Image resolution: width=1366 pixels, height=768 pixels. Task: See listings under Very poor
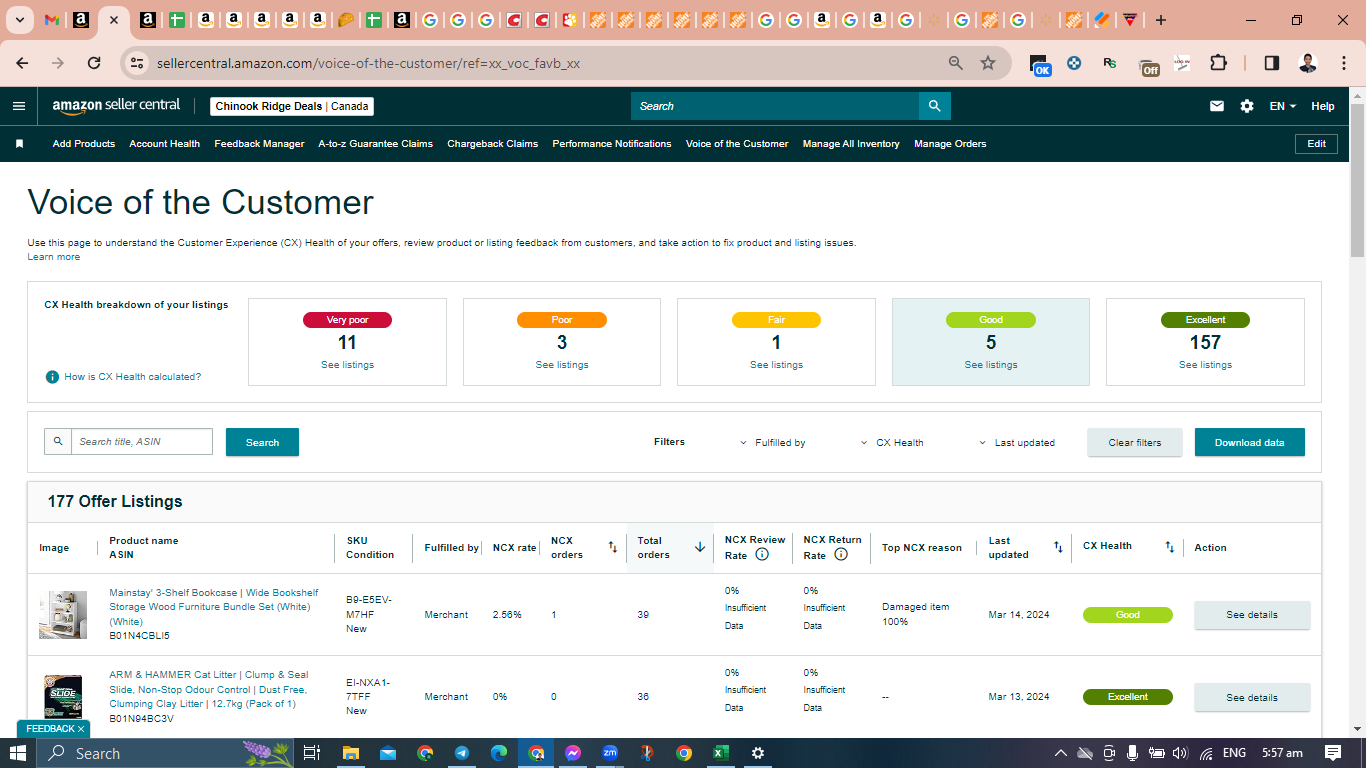tap(347, 365)
